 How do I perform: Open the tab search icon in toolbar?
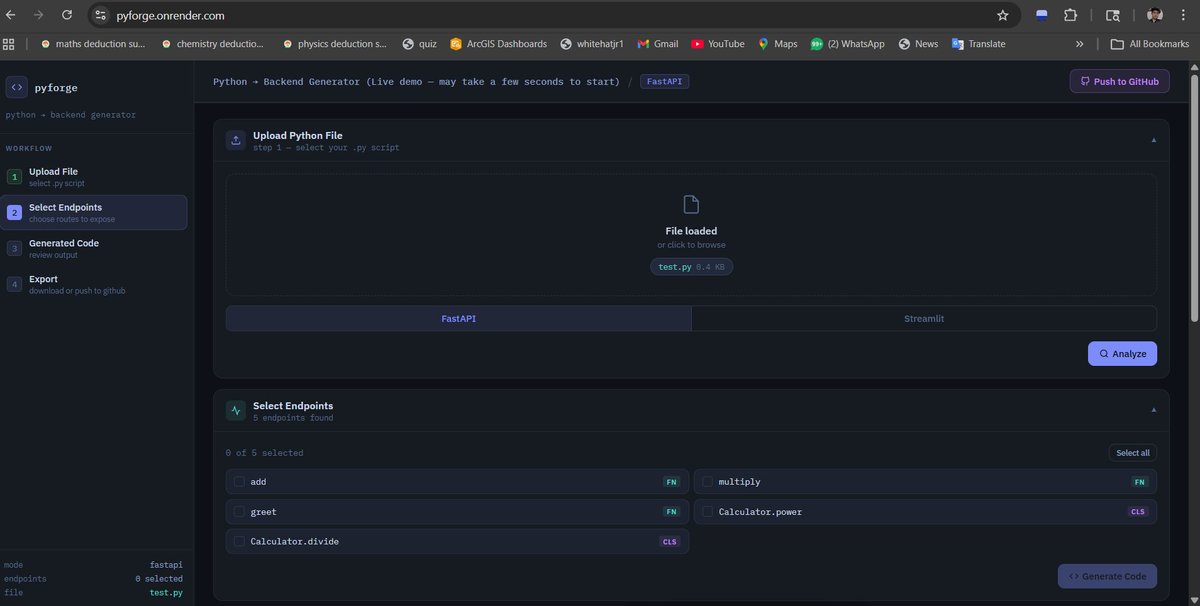click(x=1112, y=16)
